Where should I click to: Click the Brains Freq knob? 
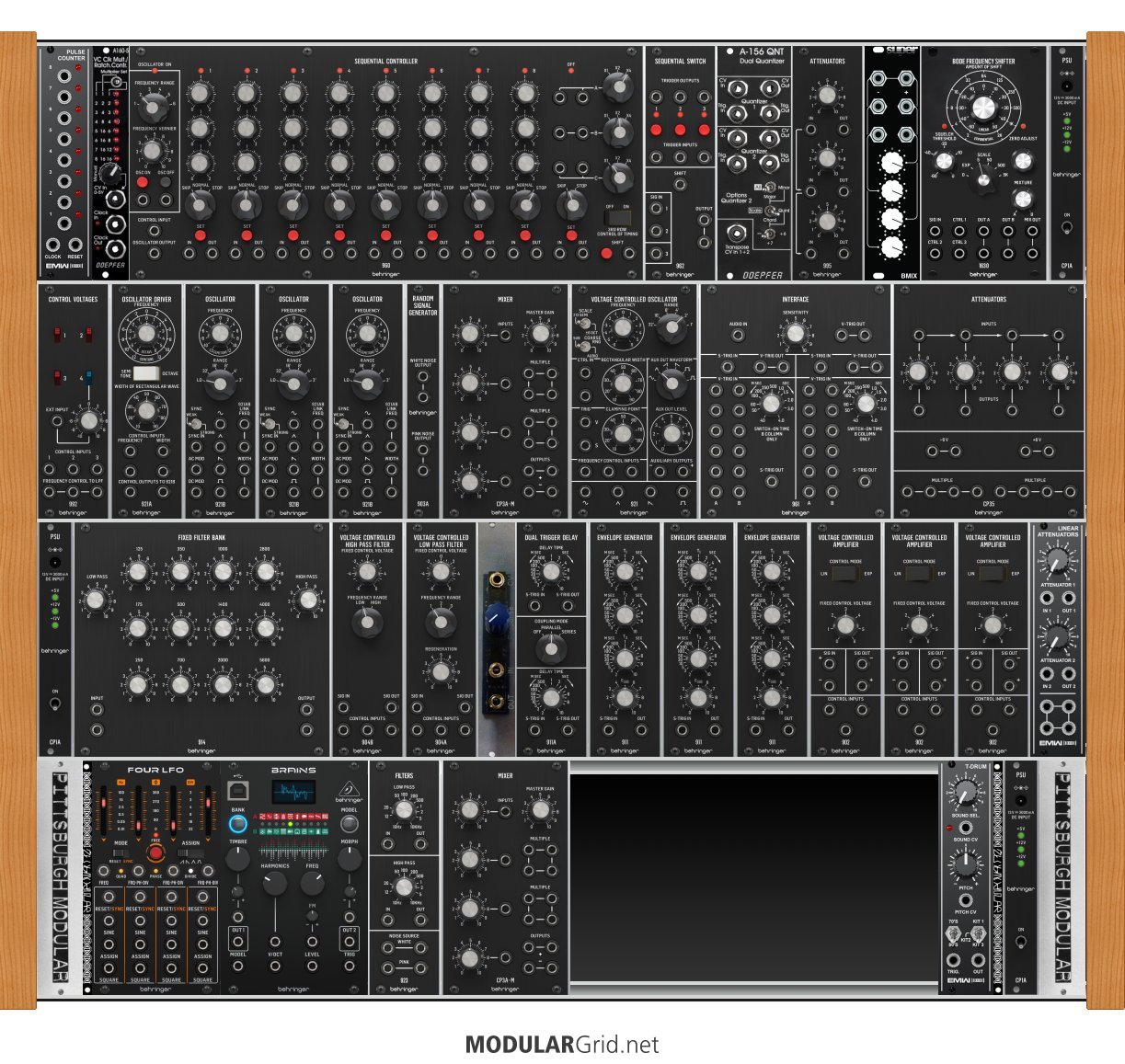[312, 884]
